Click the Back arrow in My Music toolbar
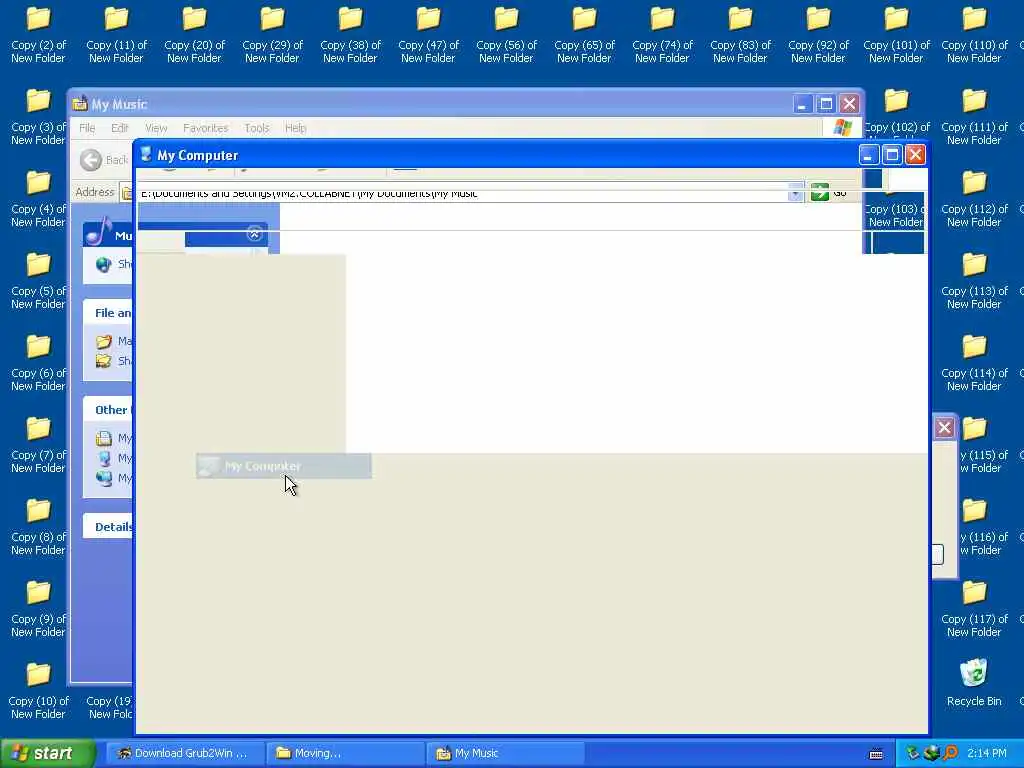Image resolution: width=1024 pixels, height=768 pixels. (x=91, y=160)
